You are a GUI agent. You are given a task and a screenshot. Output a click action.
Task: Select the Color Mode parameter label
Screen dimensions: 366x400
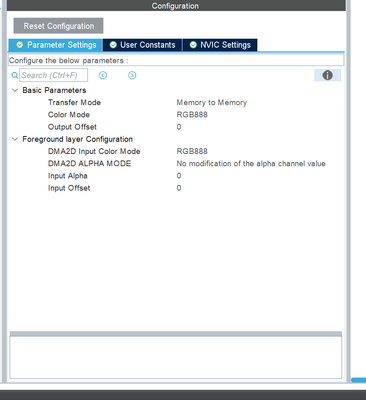pos(69,115)
